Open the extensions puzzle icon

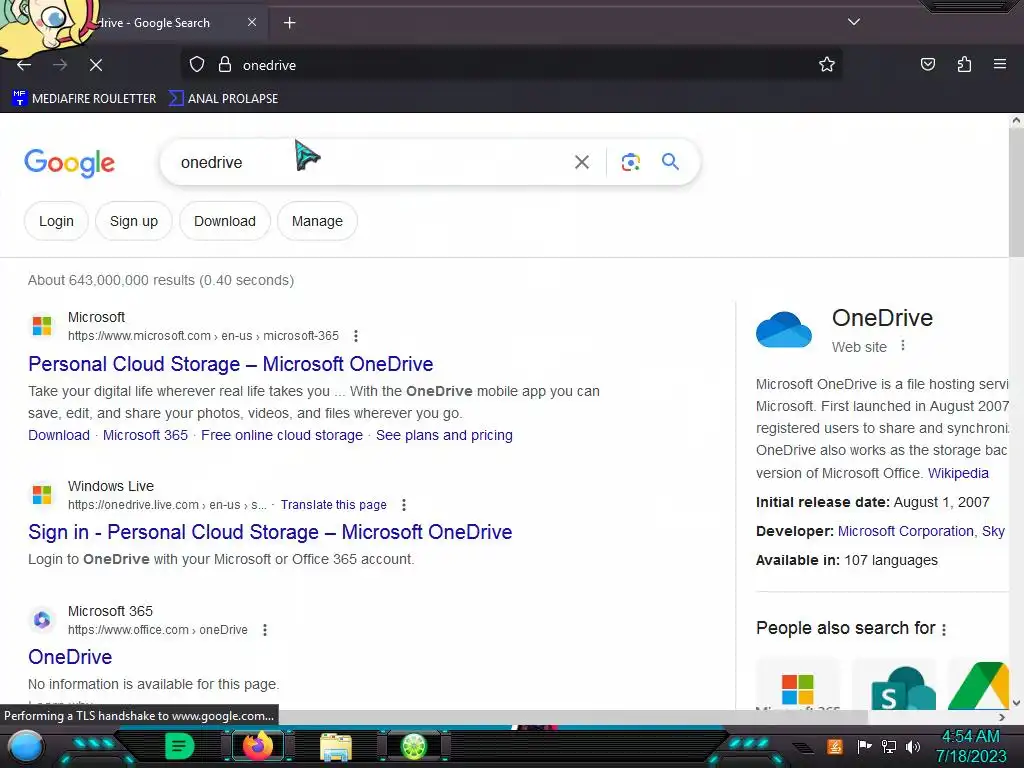964,64
